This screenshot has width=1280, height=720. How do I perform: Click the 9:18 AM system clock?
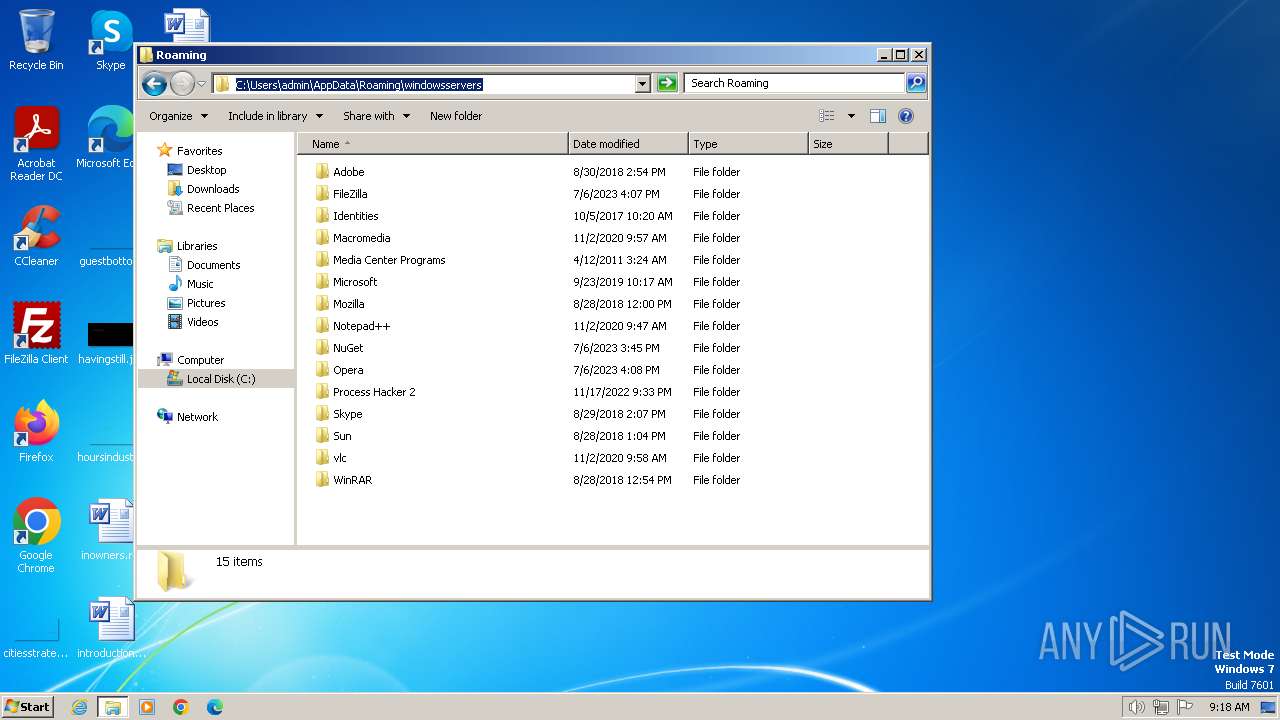1229,707
